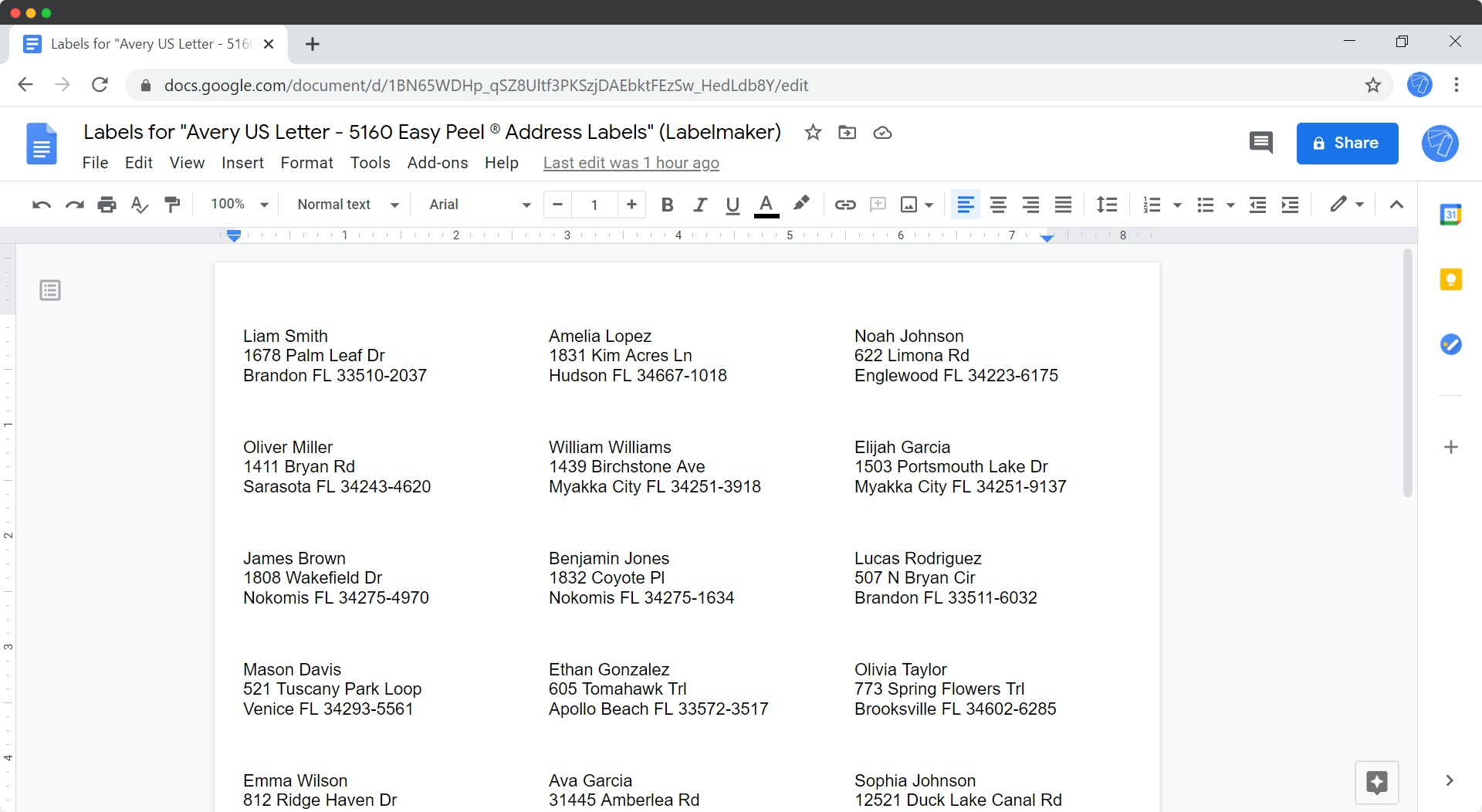Star the document title
The image size is (1482, 812).
pyautogui.click(x=813, y=133)
